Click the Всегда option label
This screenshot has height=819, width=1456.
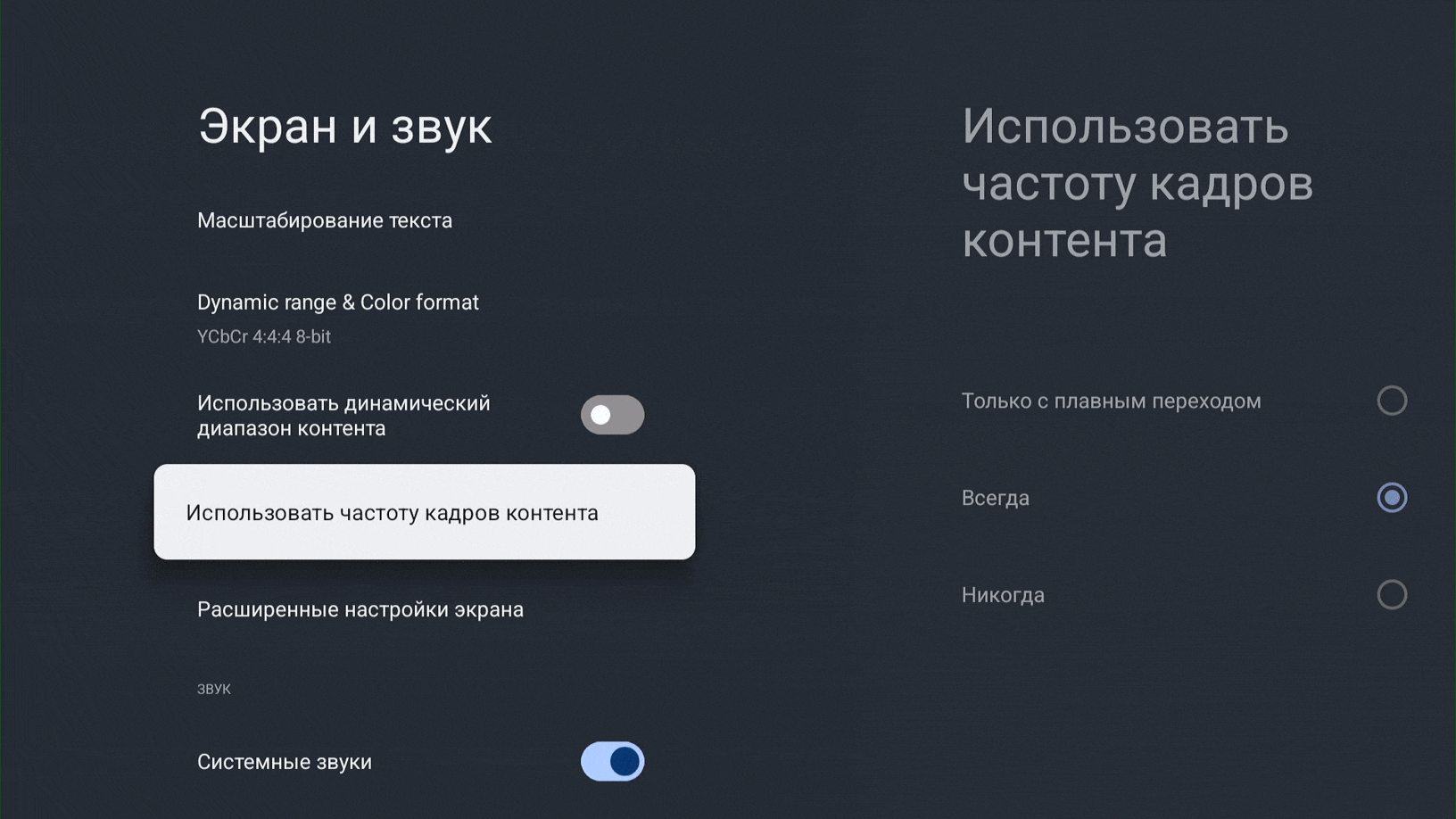point(995,498)
